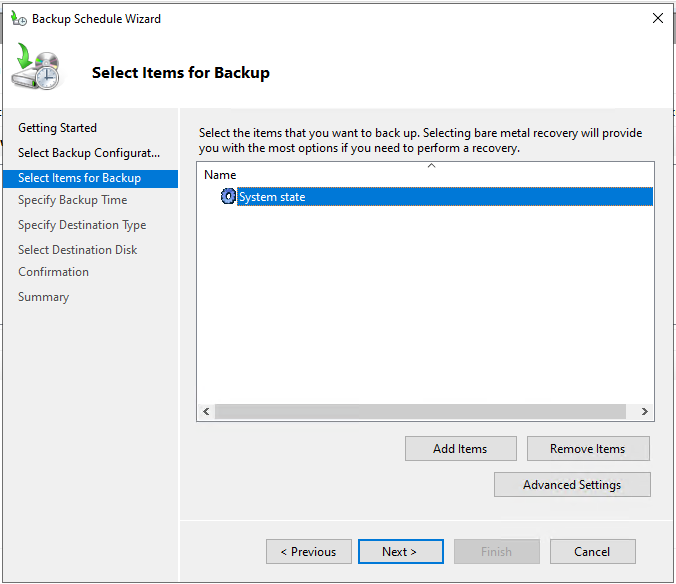The width and height of the screenshot is (676, 584).
Task: Click the left scroll arrow of the list
Action: tap(206, 411)
